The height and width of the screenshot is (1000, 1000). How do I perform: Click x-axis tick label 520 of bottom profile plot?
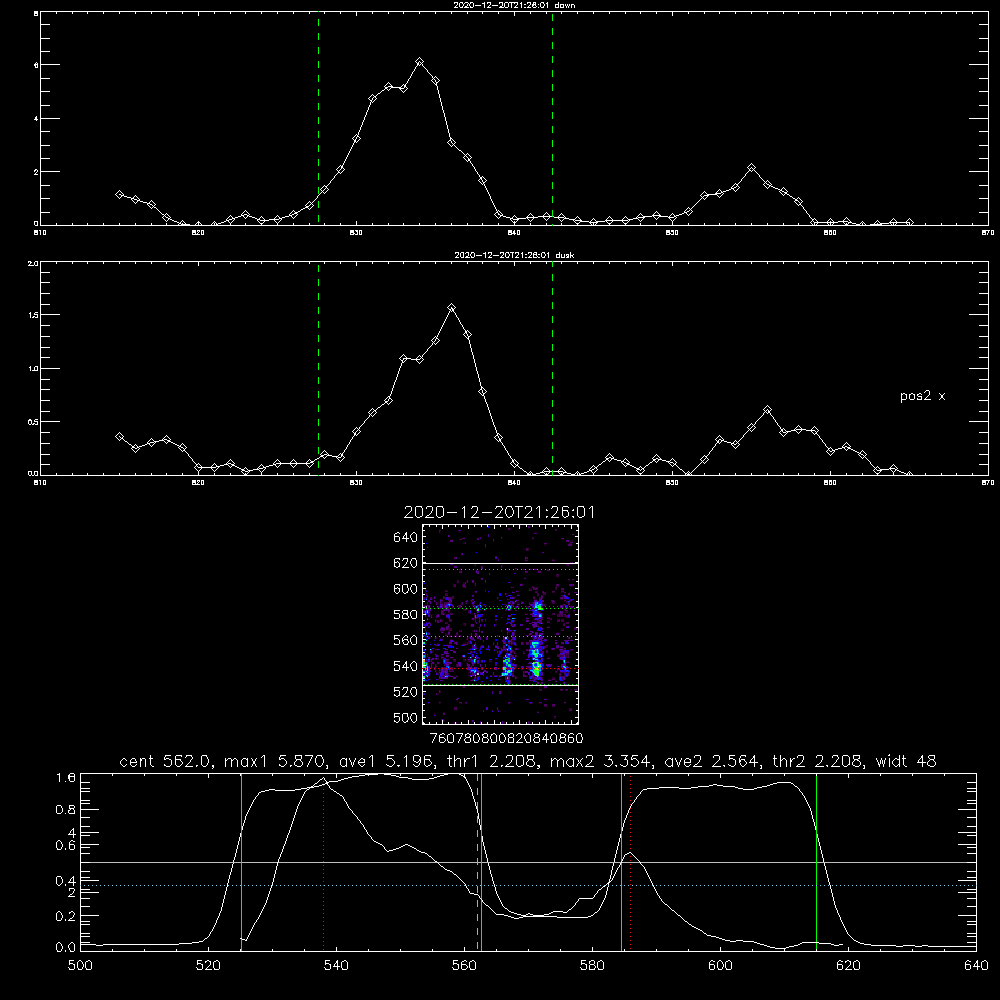coord(208,966)
